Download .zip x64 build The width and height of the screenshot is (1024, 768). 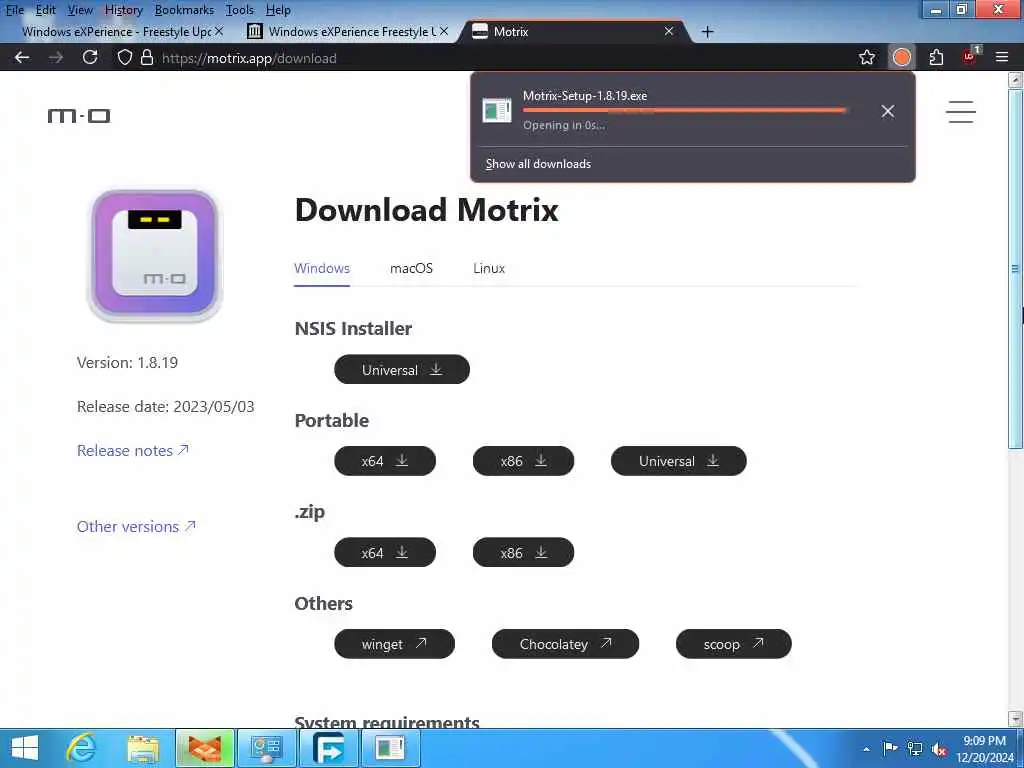[x=385, y=552]
